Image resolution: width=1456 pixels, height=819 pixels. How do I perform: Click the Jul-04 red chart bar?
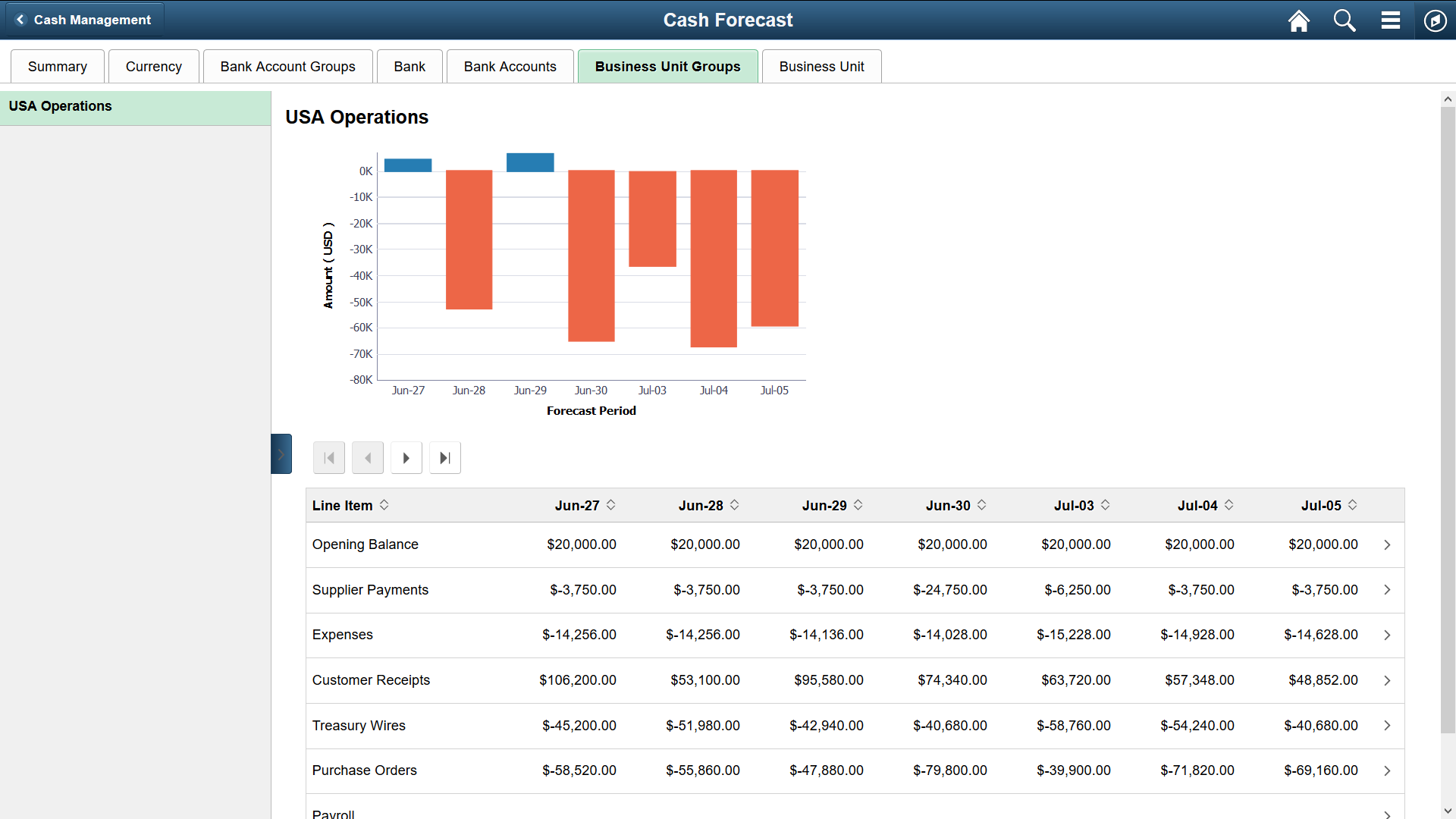click(714, 258)
